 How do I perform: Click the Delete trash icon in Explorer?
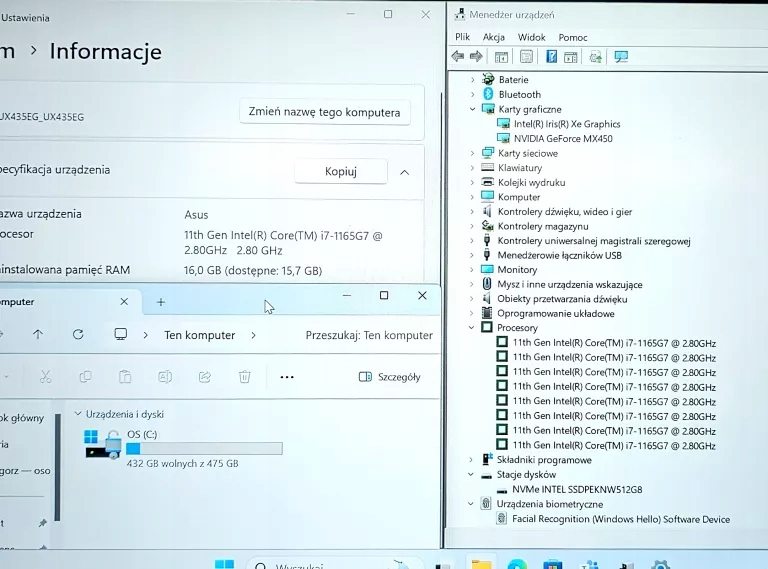(x=244, y=377)
